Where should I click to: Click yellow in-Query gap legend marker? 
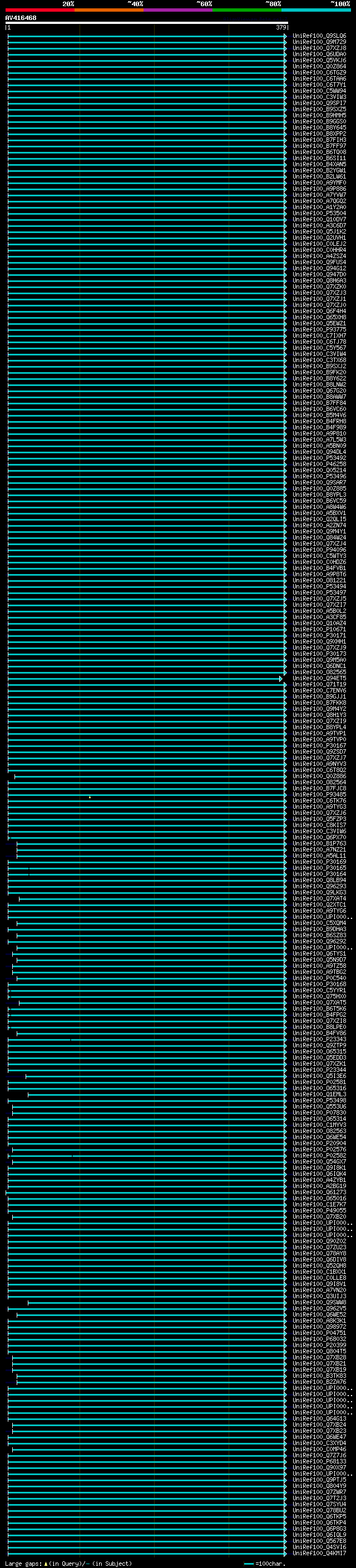[x=46, y=1564]
